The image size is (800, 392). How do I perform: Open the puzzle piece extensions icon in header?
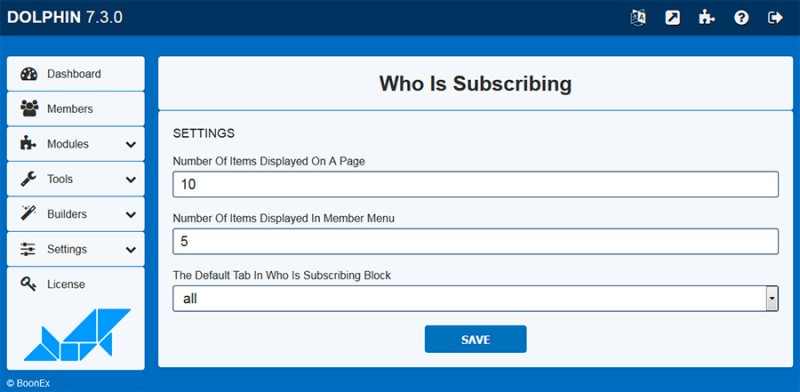click(x=707, y=18)
